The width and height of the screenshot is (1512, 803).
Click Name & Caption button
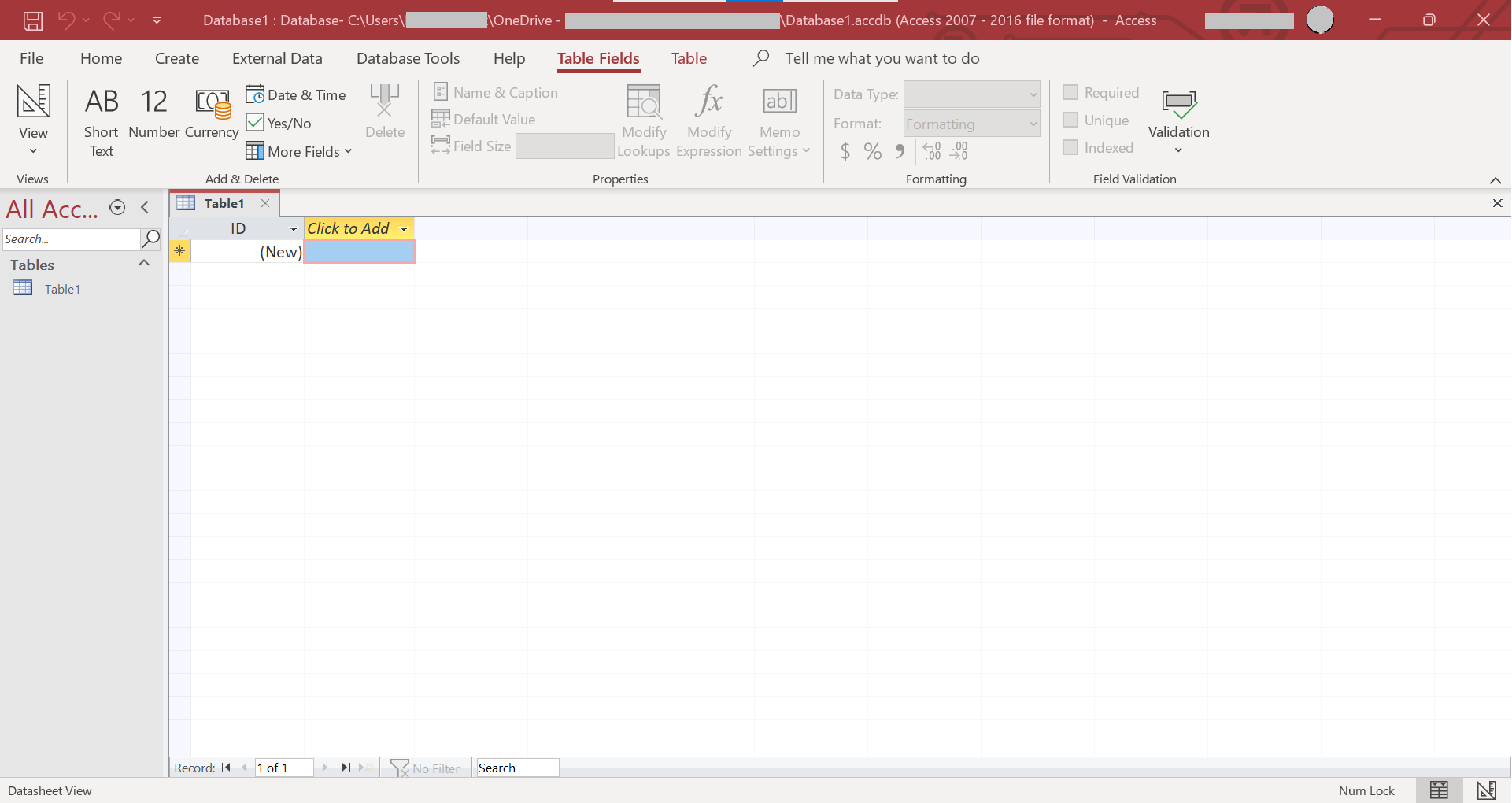(x=495, y=92)
